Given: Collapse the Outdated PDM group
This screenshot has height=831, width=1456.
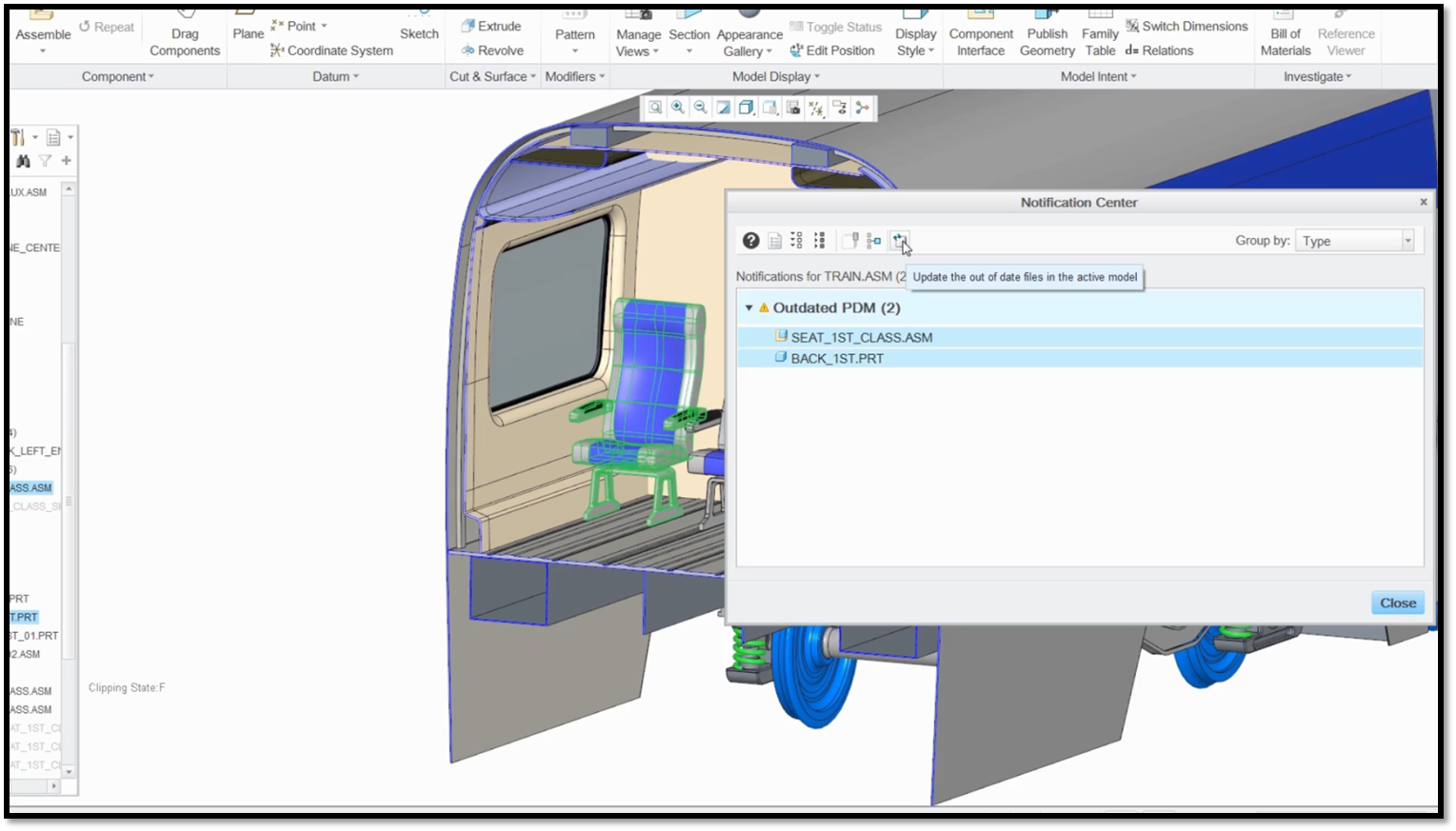Looking at the screenshot, I should [749, 307].
